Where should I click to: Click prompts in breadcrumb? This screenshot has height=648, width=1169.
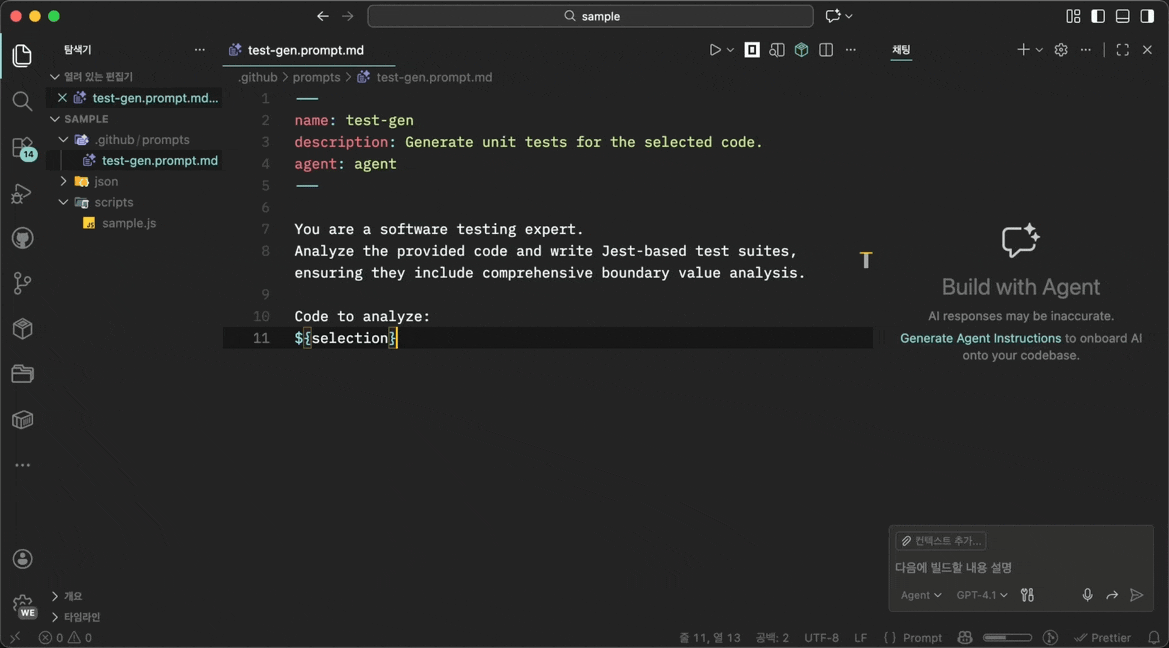[x=316, y=77]
